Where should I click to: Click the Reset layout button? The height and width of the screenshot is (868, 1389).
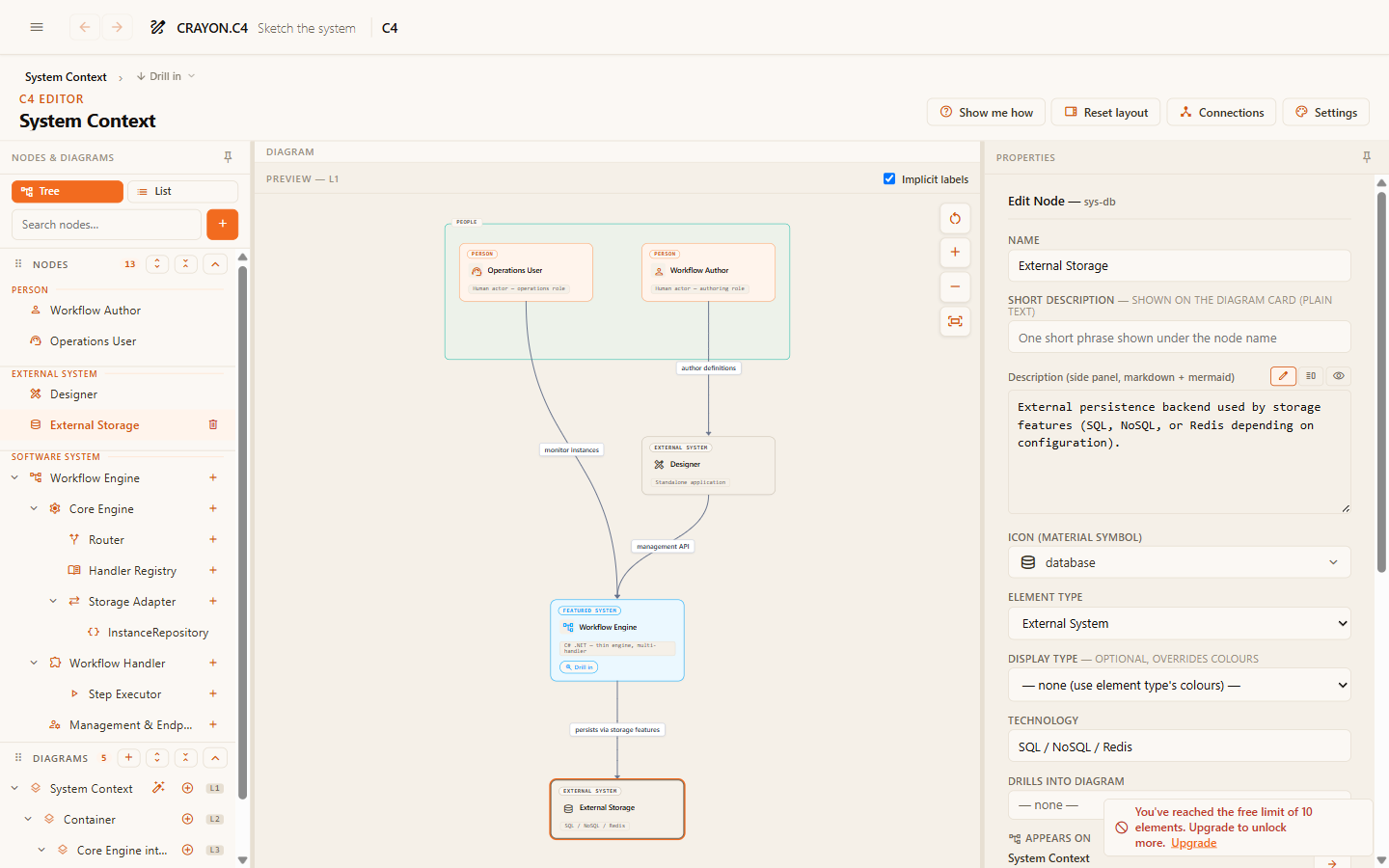[x=1105, y=112]
